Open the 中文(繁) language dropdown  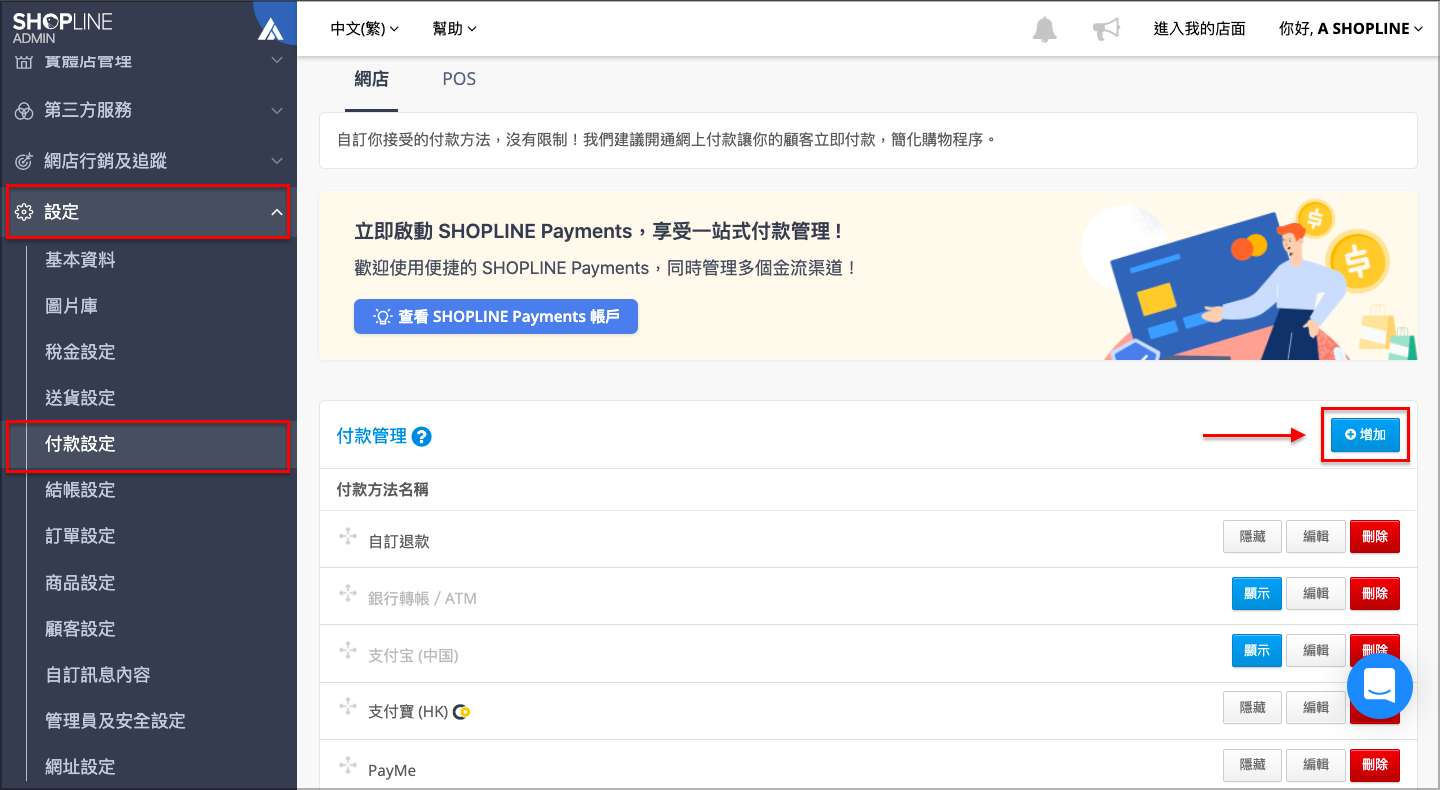tap(364, 29)
